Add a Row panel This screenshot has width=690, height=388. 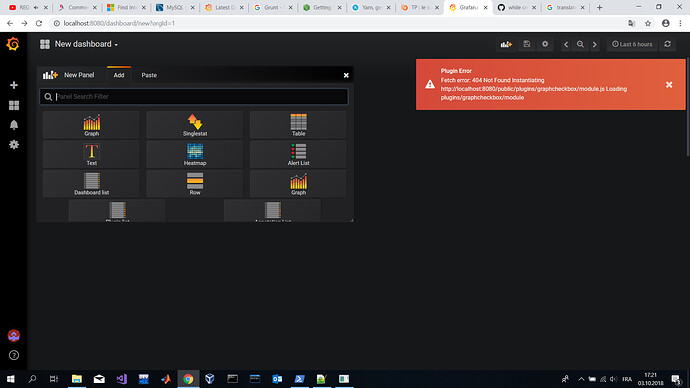click(195, 184)
